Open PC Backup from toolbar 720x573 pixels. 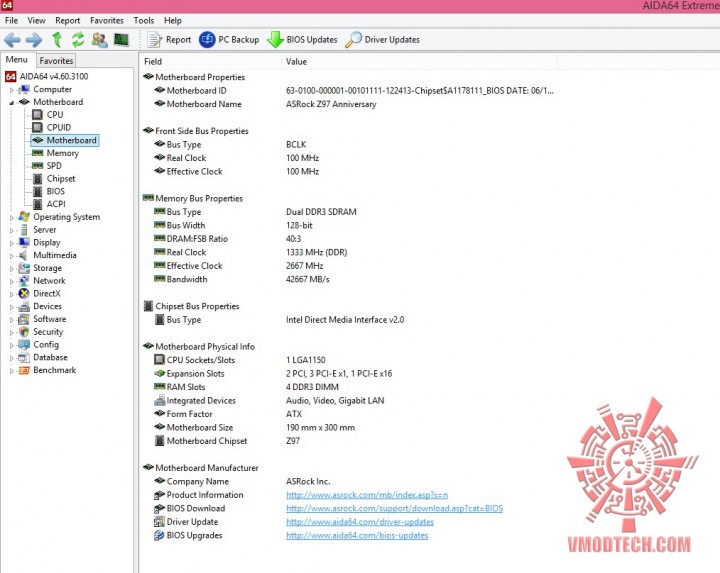pyautogui.click(x=229, y=40)
